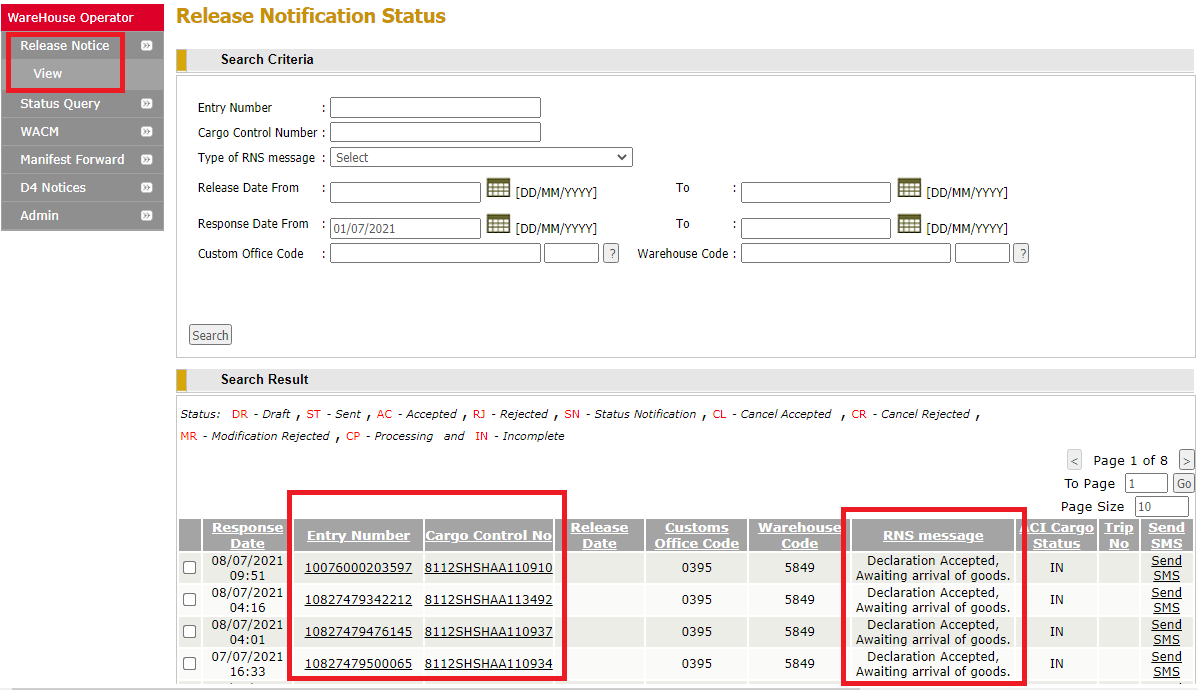Image resolution: width=1198 pixels, height=690 pixels.
Task: Expand Release Notice arrow icon in sidebar
Action: pyautogui.click(x=147, y=46)
